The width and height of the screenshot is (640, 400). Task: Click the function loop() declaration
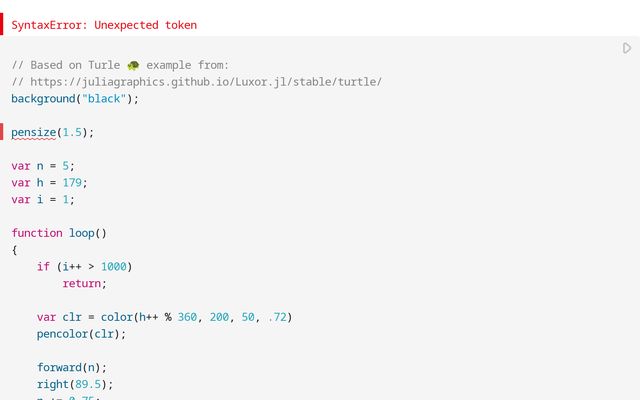(x=58, y=233)
